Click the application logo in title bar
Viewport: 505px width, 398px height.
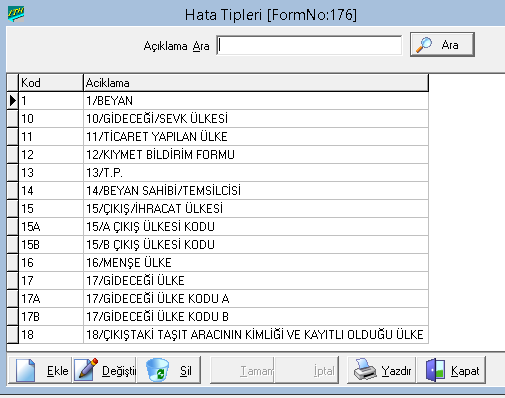point(16,14)
